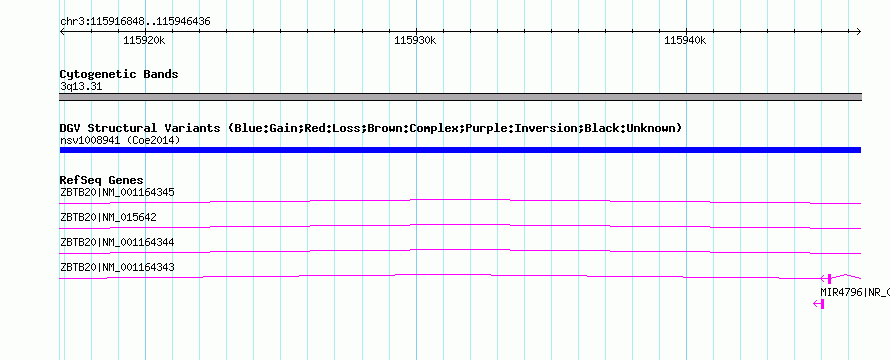
Task: Click the 115920k ruler tick label
Action: tap(144, 40)
